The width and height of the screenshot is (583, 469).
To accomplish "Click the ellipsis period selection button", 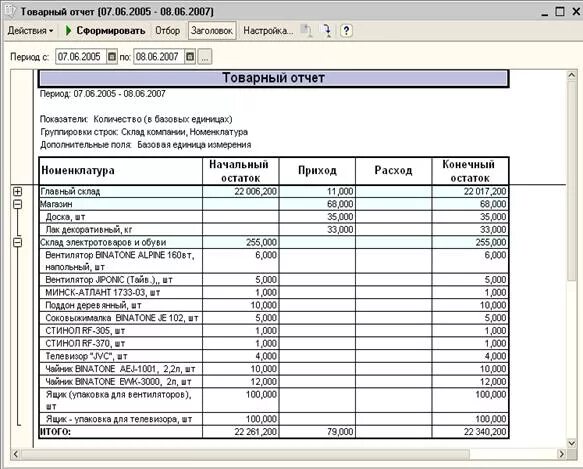I will coord(204,57).
